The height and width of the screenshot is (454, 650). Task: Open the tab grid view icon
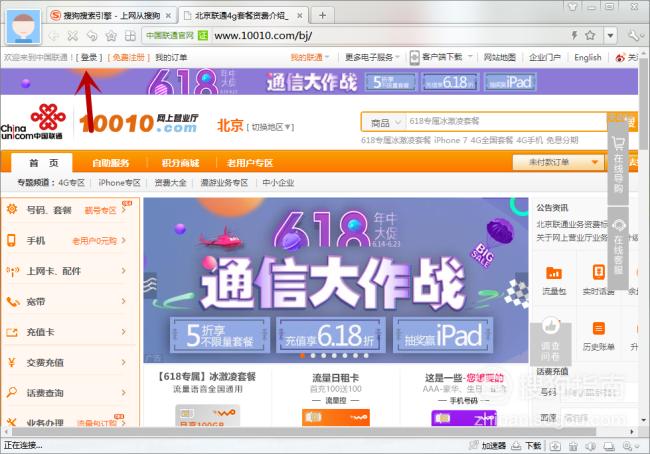click(130, 36)
